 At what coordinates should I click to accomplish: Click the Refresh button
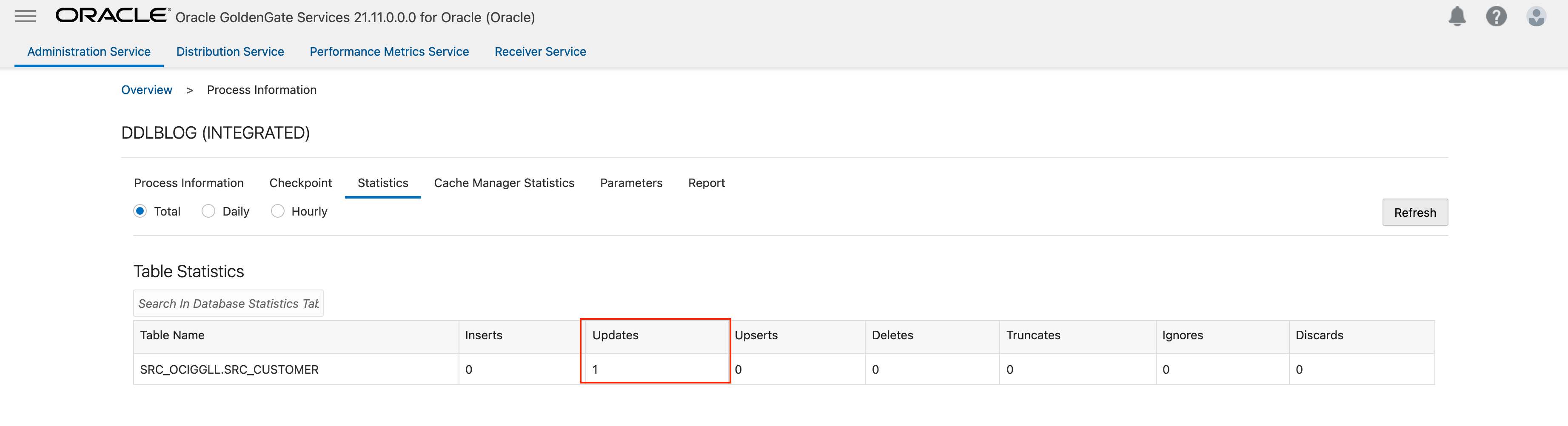click(x=1414, y=213)
